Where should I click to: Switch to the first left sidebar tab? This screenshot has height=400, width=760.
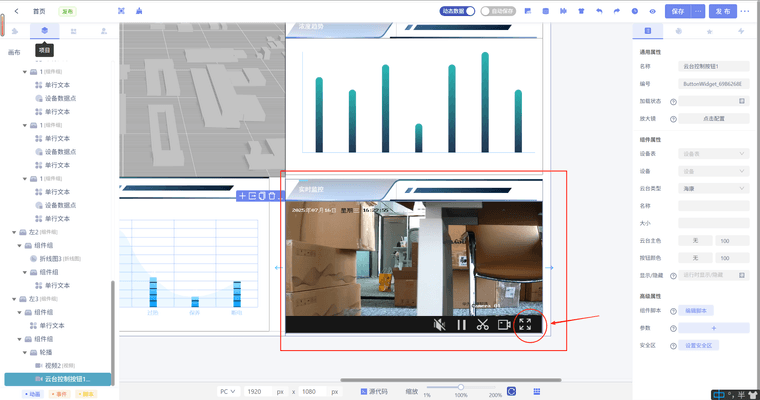click(15, 31)
